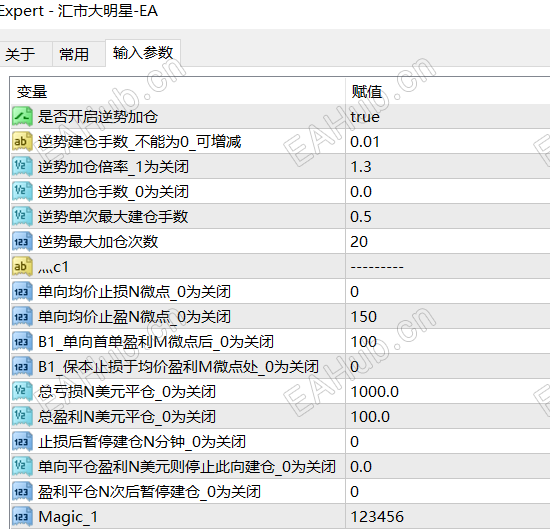The height and width of the screenshot is (529, 550).
Task: Select the ,,,,c1 variable name
Action: click(x=53, y=267)
